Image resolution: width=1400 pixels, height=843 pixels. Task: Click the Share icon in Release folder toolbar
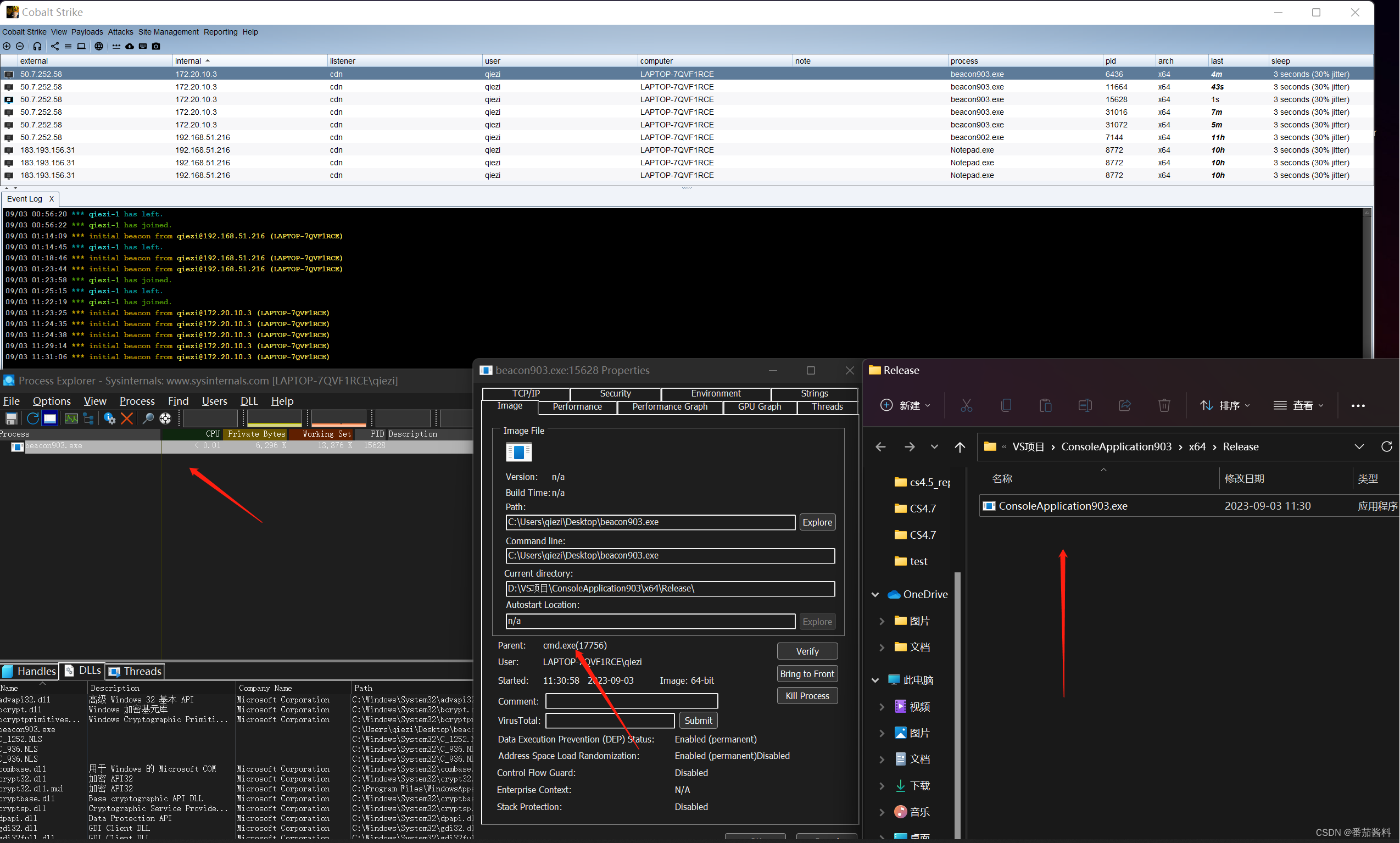click(x=1124, y=406)
